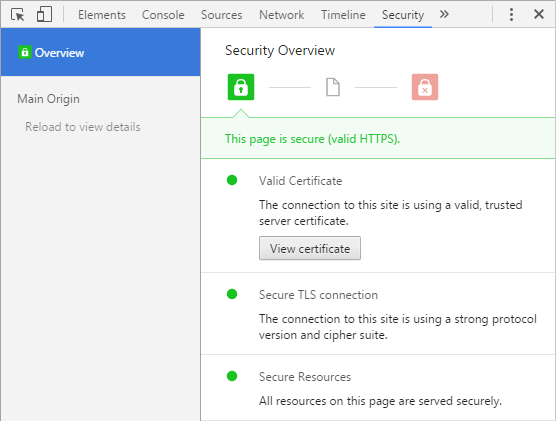Image resolution: width=556 pixels, height=421 pixels.
Task: Click 'This page is secure (valid HTTPS).' text
Action: [x=312, y=139]
